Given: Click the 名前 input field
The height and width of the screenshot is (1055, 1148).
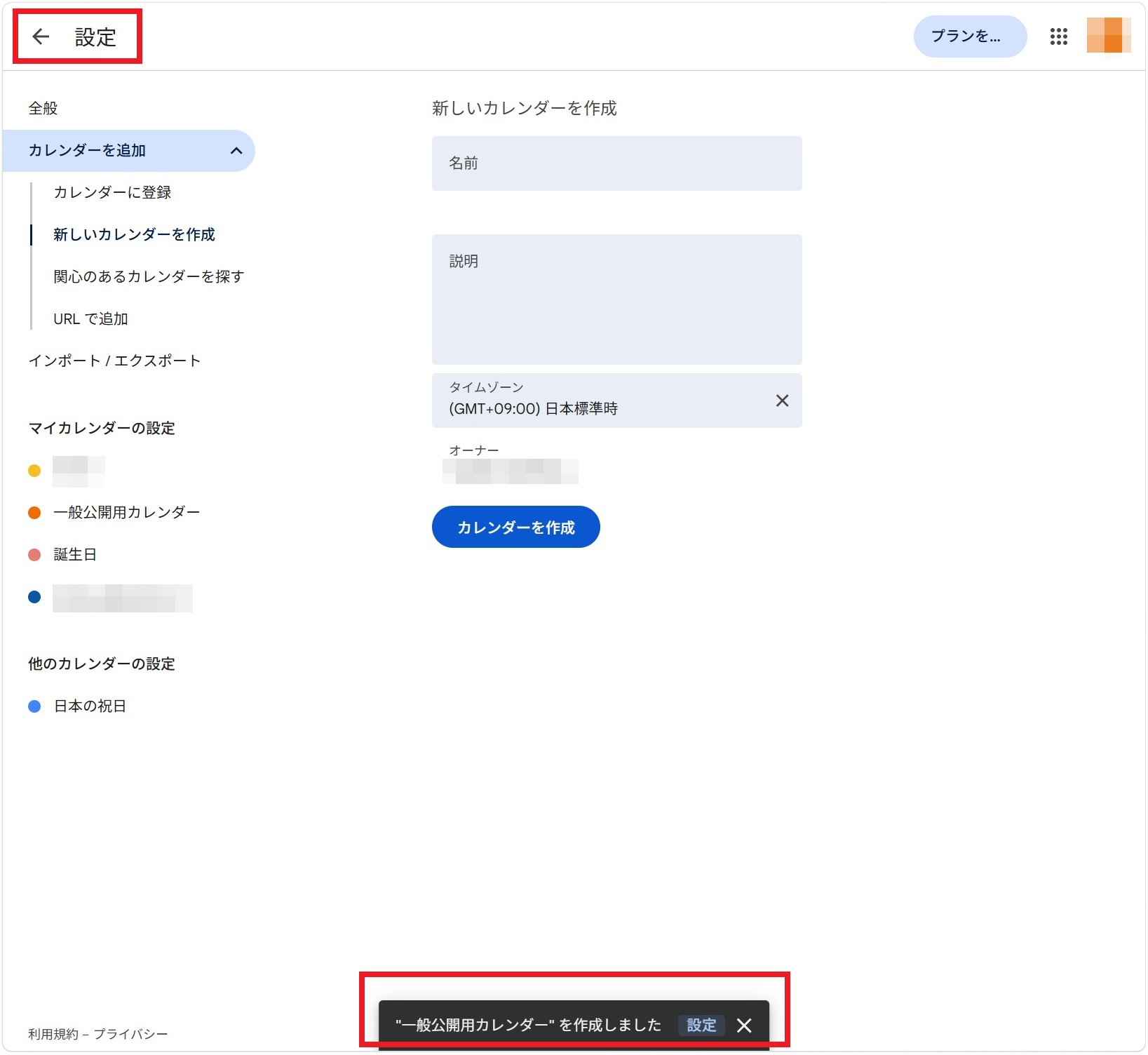Looking at the screenshot, I should coord(616,163).
